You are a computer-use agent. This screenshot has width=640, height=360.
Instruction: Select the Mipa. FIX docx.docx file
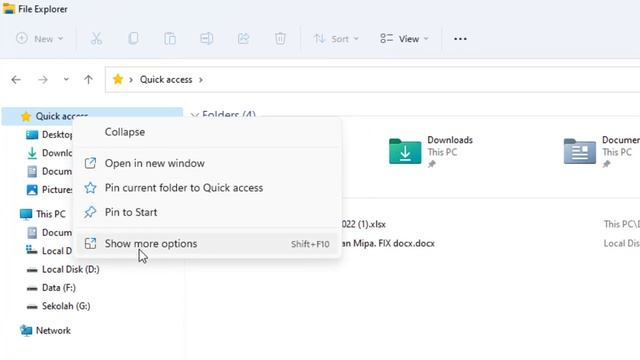click(x=388, y=244)
